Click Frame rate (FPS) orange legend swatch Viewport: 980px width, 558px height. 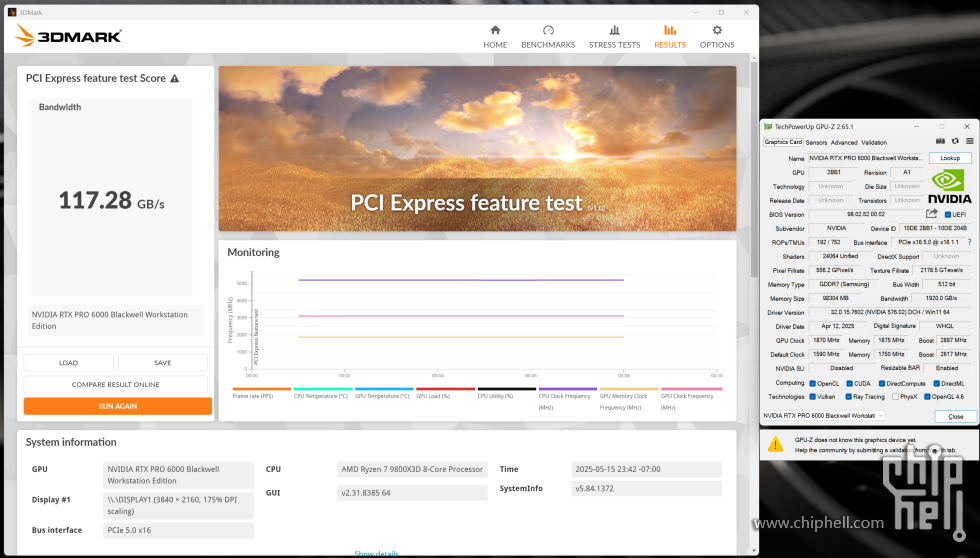[261, 389]
